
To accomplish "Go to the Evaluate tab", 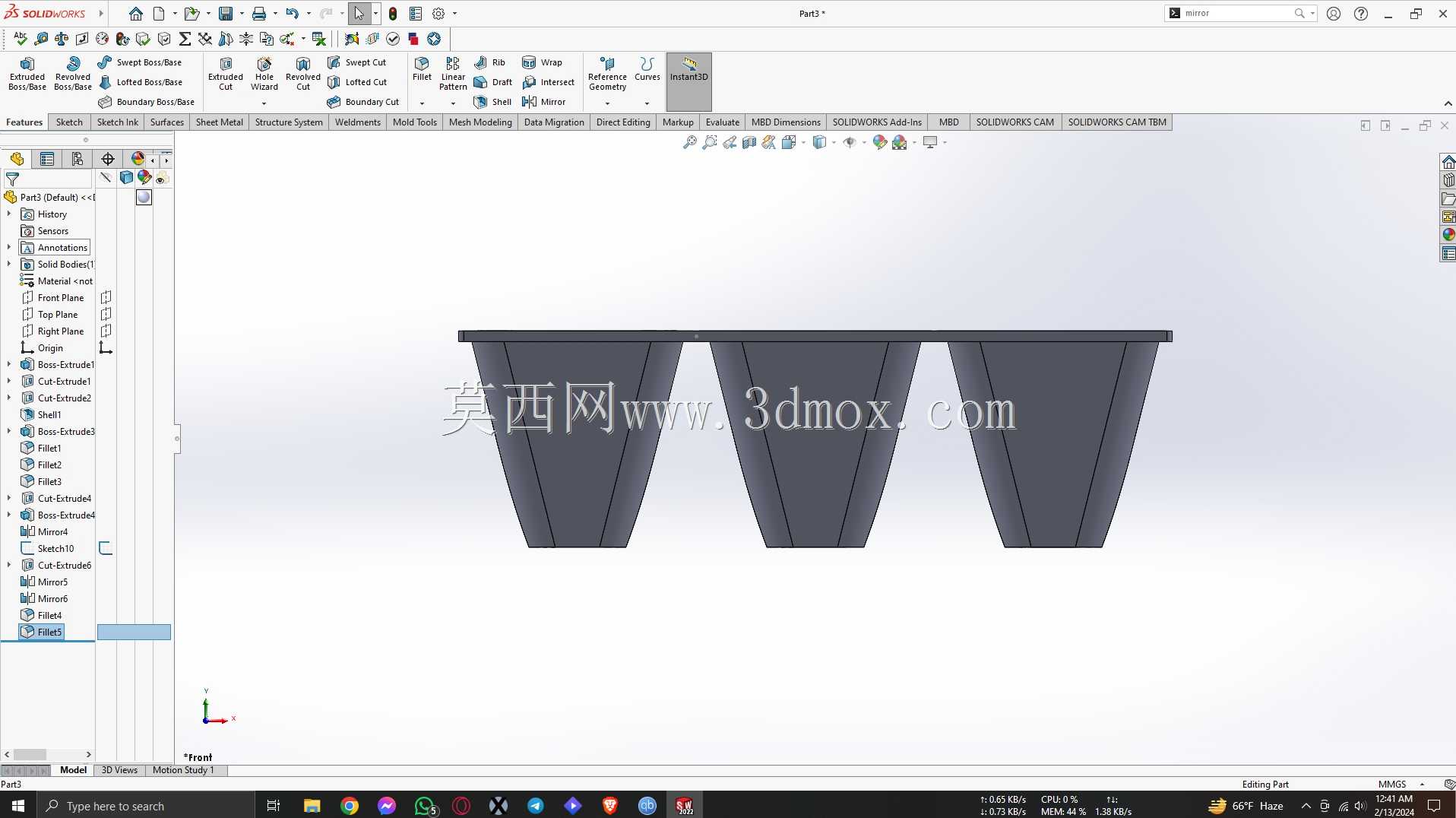I will pyautogui.click(x=723, y=122).
